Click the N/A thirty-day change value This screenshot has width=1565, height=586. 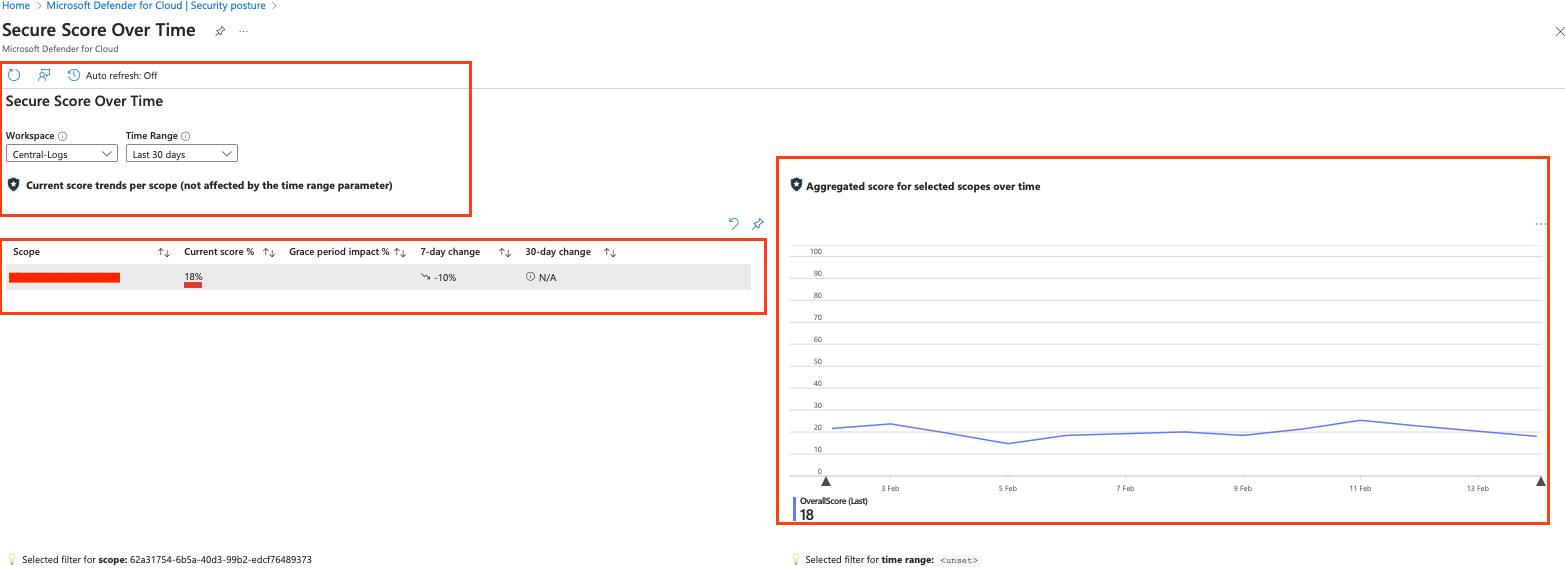click(x=547, y=277)
